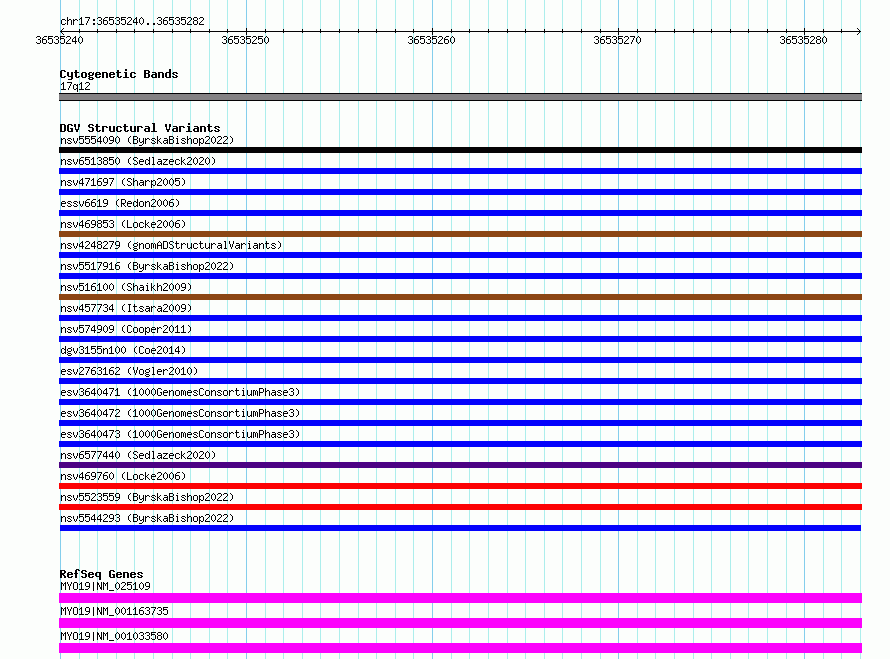Click the blue bar under nsv574909

[x=460, y=339]
